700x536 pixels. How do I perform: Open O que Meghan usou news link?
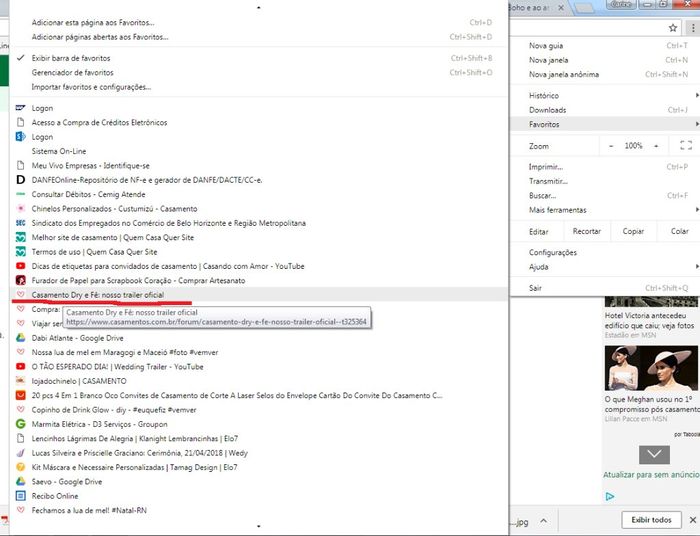point(652,404)
